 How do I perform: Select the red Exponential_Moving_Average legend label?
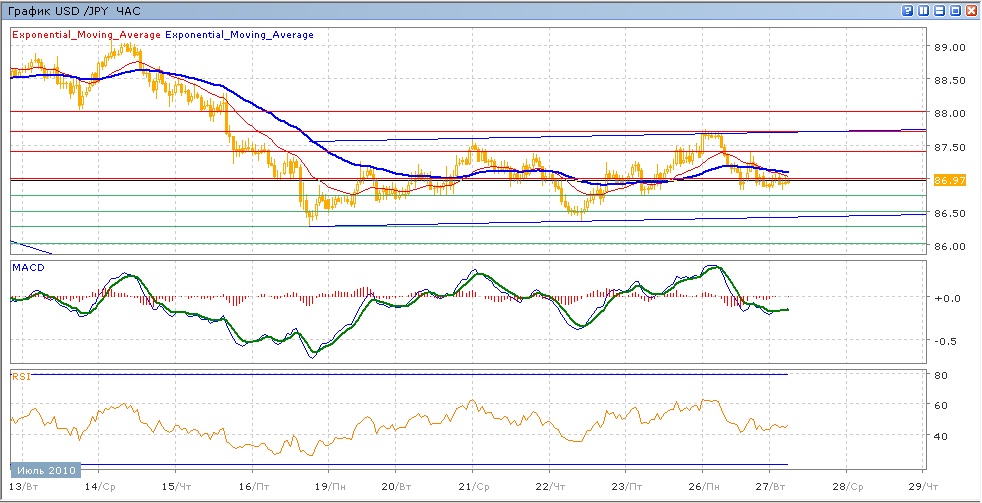click(x=85, y=35)
